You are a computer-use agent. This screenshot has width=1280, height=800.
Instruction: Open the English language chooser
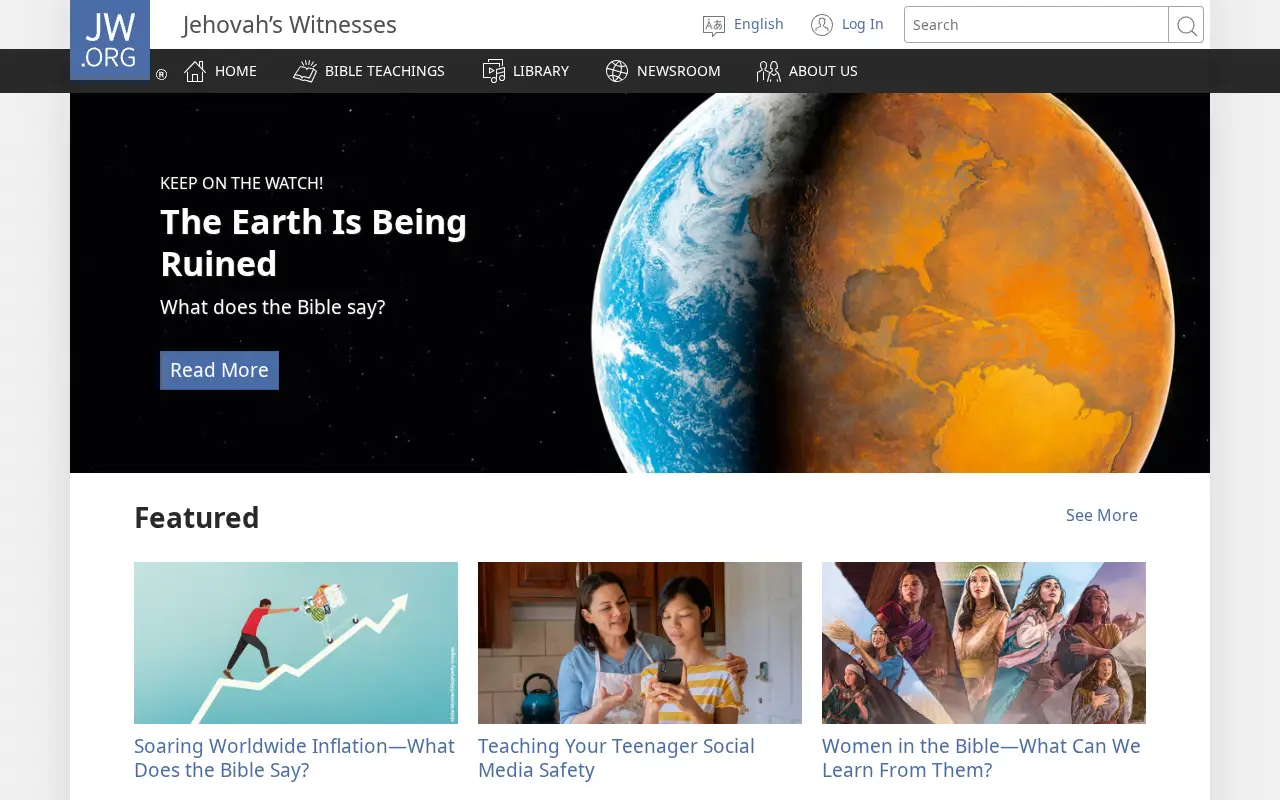coord(758,24)
